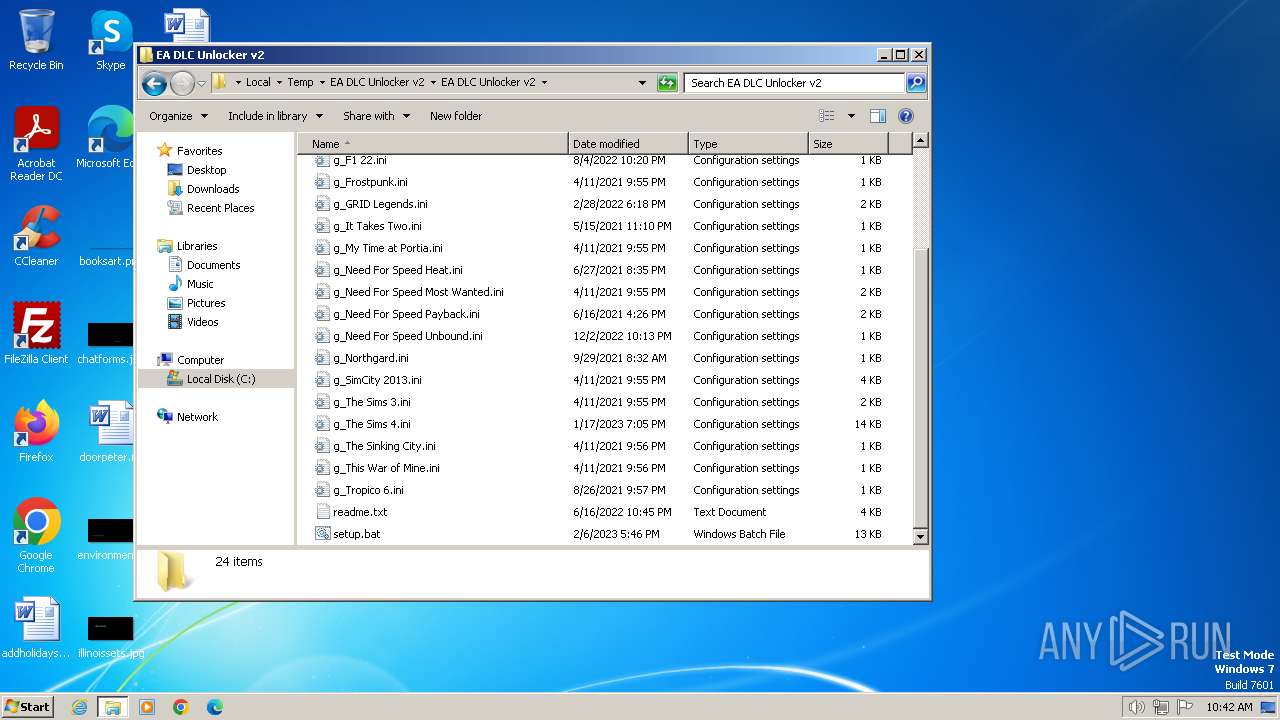Select Music library
Image resolution: width=1280 pixels, height=720 pixels.
(x=200, y=284)
